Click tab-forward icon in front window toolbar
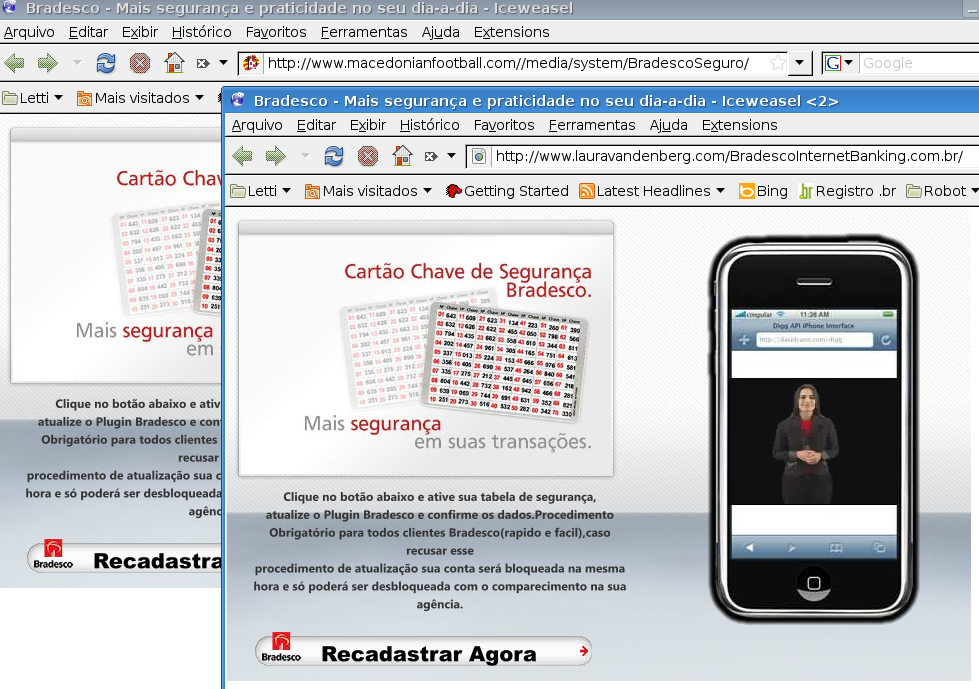 click(431, 156)
